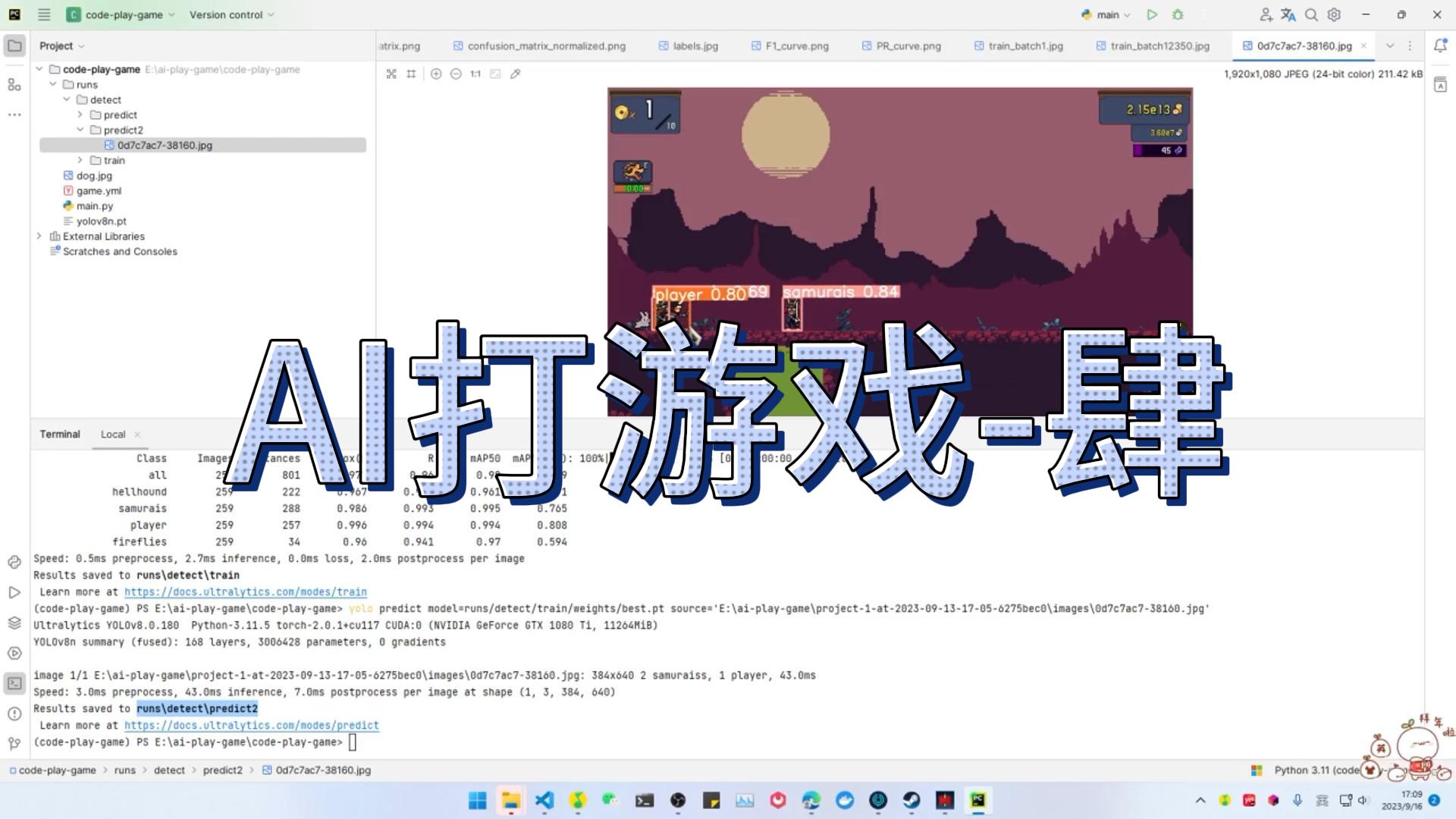Open the Python Packages tool window

coord(14,562)
